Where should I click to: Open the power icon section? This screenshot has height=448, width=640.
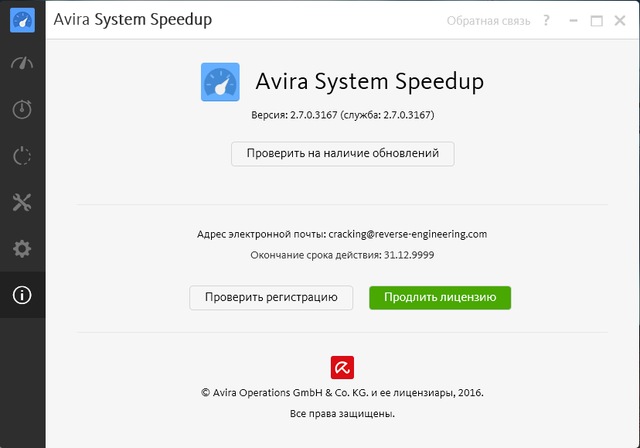22,156
